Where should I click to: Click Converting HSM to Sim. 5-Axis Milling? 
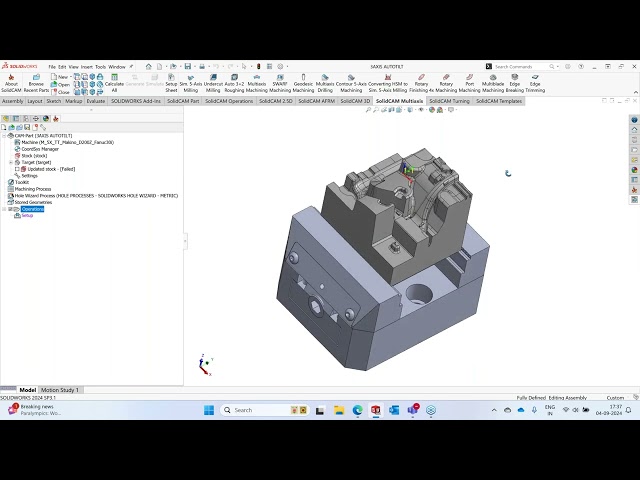point(388,83)
